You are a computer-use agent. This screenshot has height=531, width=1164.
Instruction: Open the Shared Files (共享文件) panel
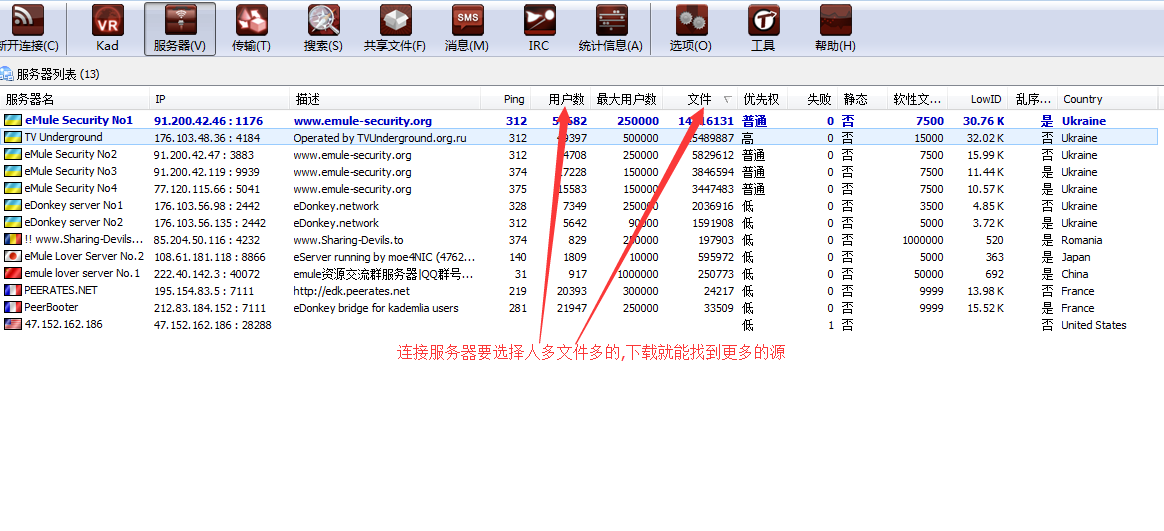(x=395, y=29)
